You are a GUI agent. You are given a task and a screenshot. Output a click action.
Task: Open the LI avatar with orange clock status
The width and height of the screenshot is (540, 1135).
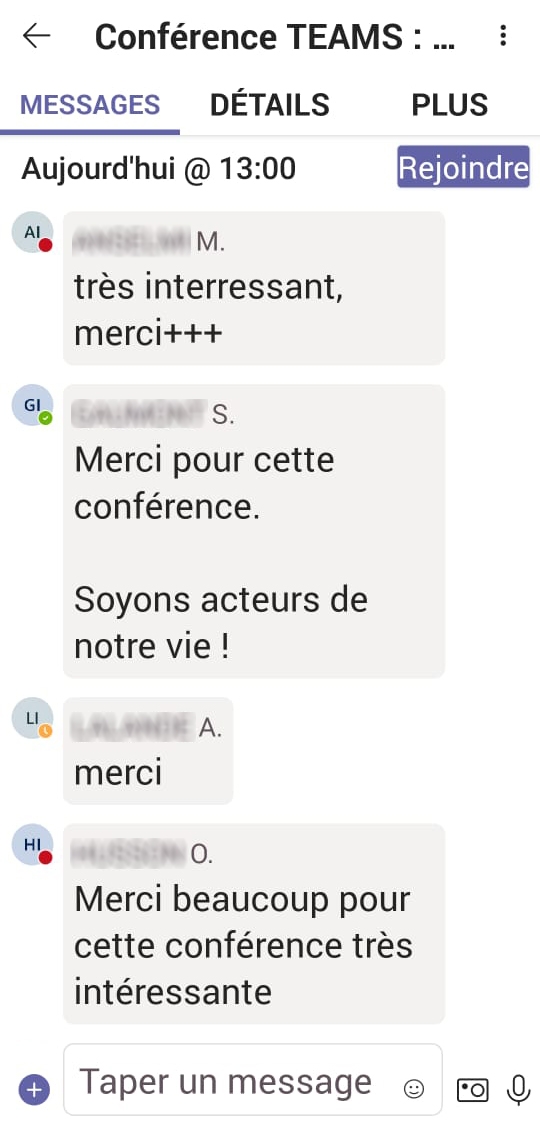tap(33, 718)
